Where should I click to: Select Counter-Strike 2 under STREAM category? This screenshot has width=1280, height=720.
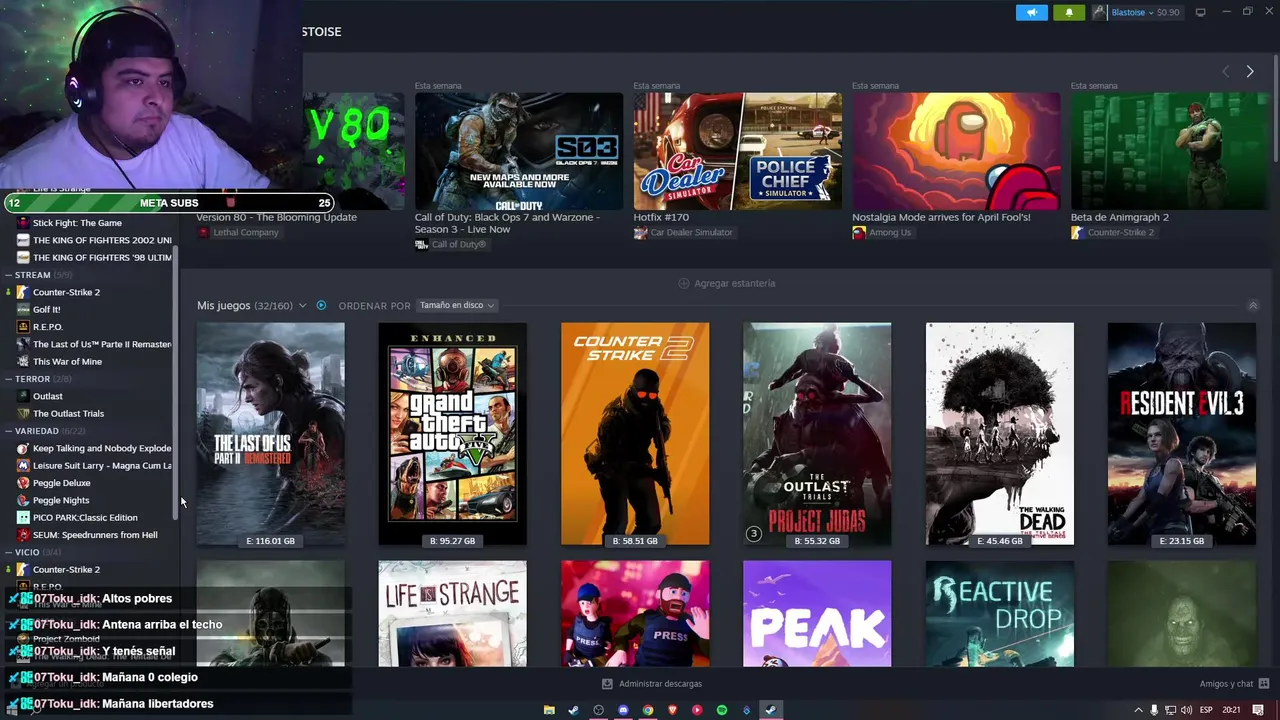click(x=88, y=292)
